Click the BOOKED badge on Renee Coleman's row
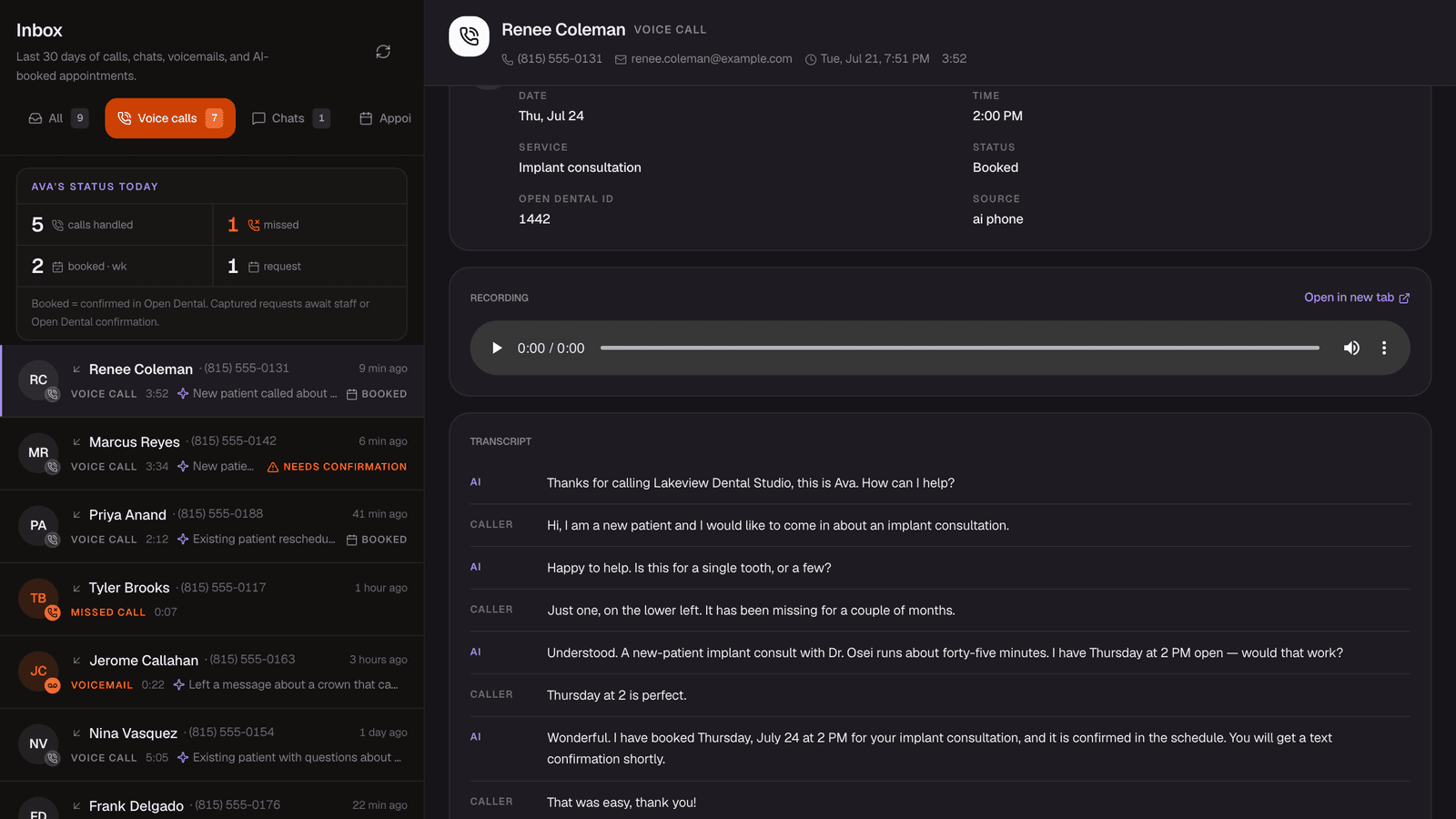This screenshot has width=1456, height=819. (x=377, y=394)
